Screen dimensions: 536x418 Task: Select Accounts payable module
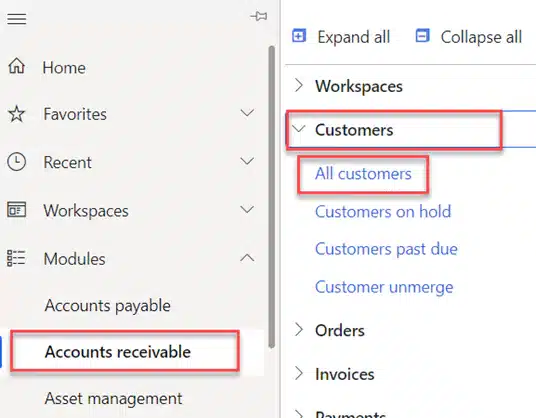coord(107,306)
